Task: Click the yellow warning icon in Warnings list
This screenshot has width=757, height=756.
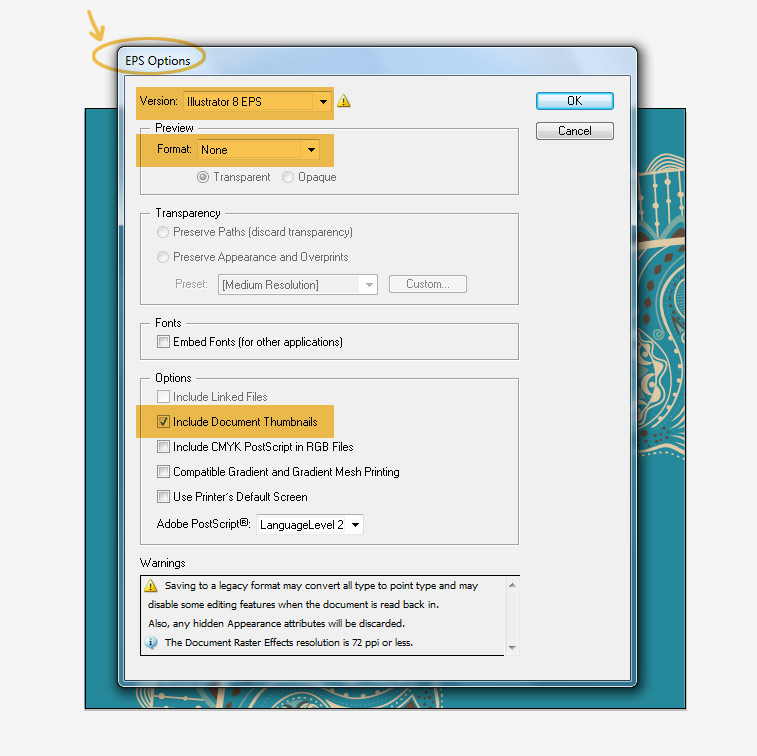Action: pos(151,586)
